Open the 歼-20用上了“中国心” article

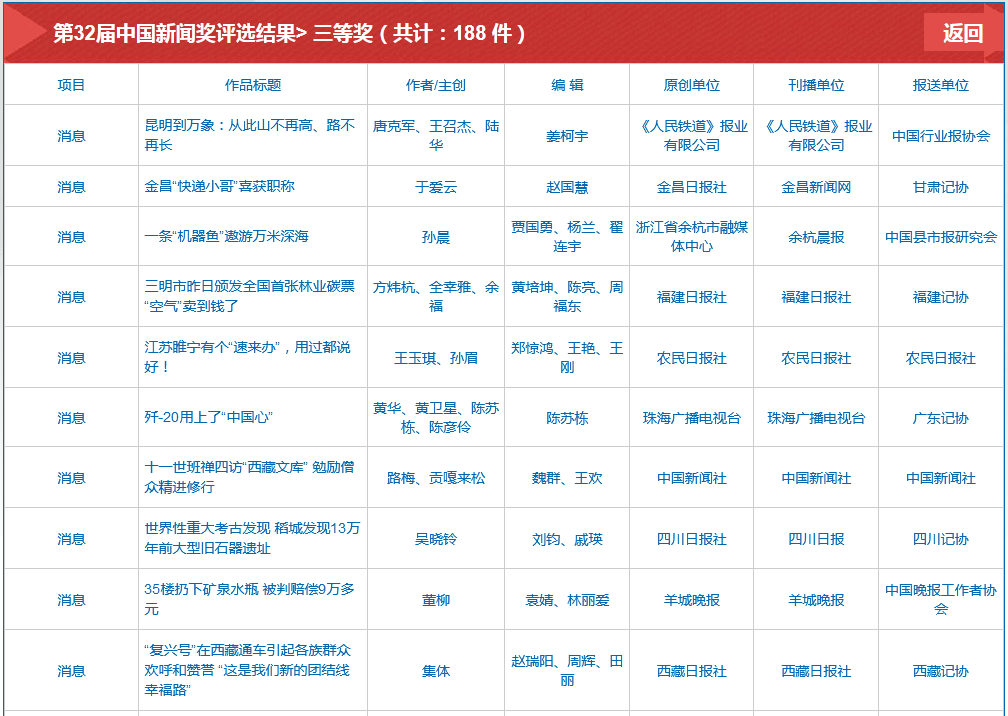pyautogui.click(x=209, y=417)
